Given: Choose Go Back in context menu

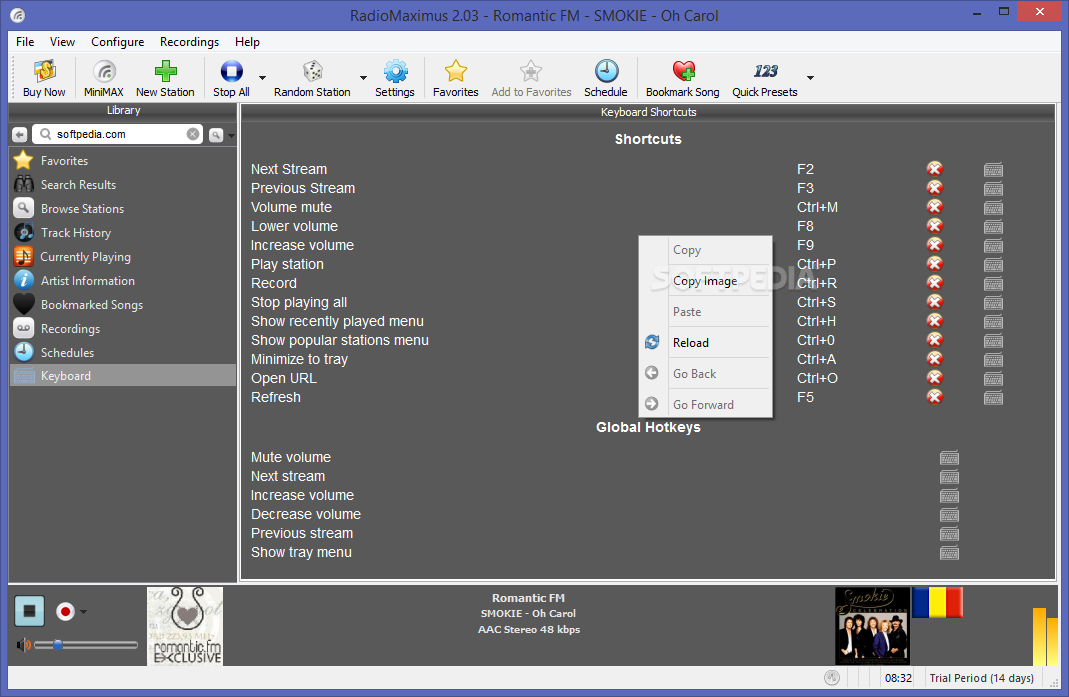Looking at the screenshot, I should click(705, 374).
